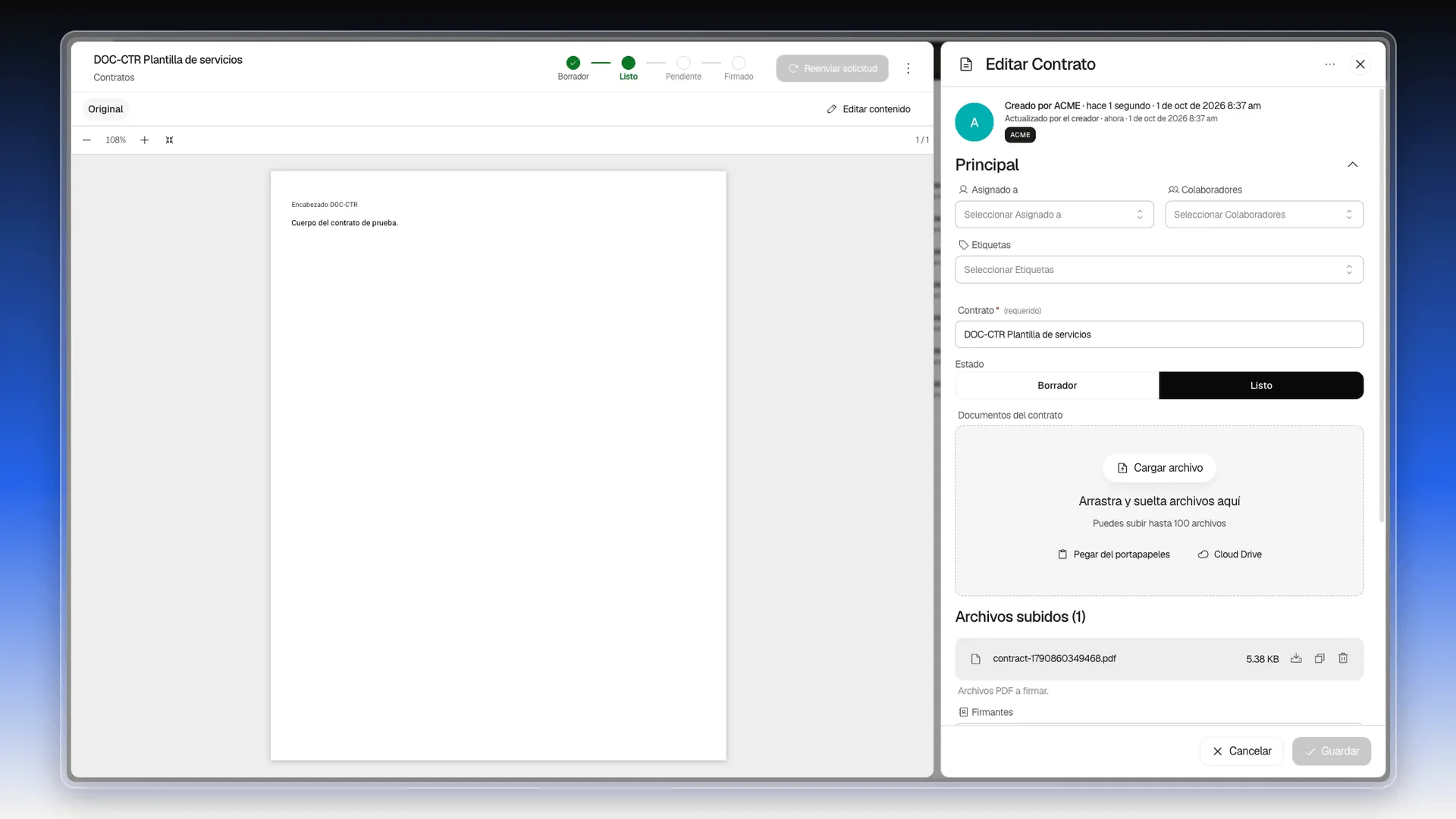The width and height of the screenshot is (1456, 819).
Task: Collapse the Principal section
Action: (1352, 165)
